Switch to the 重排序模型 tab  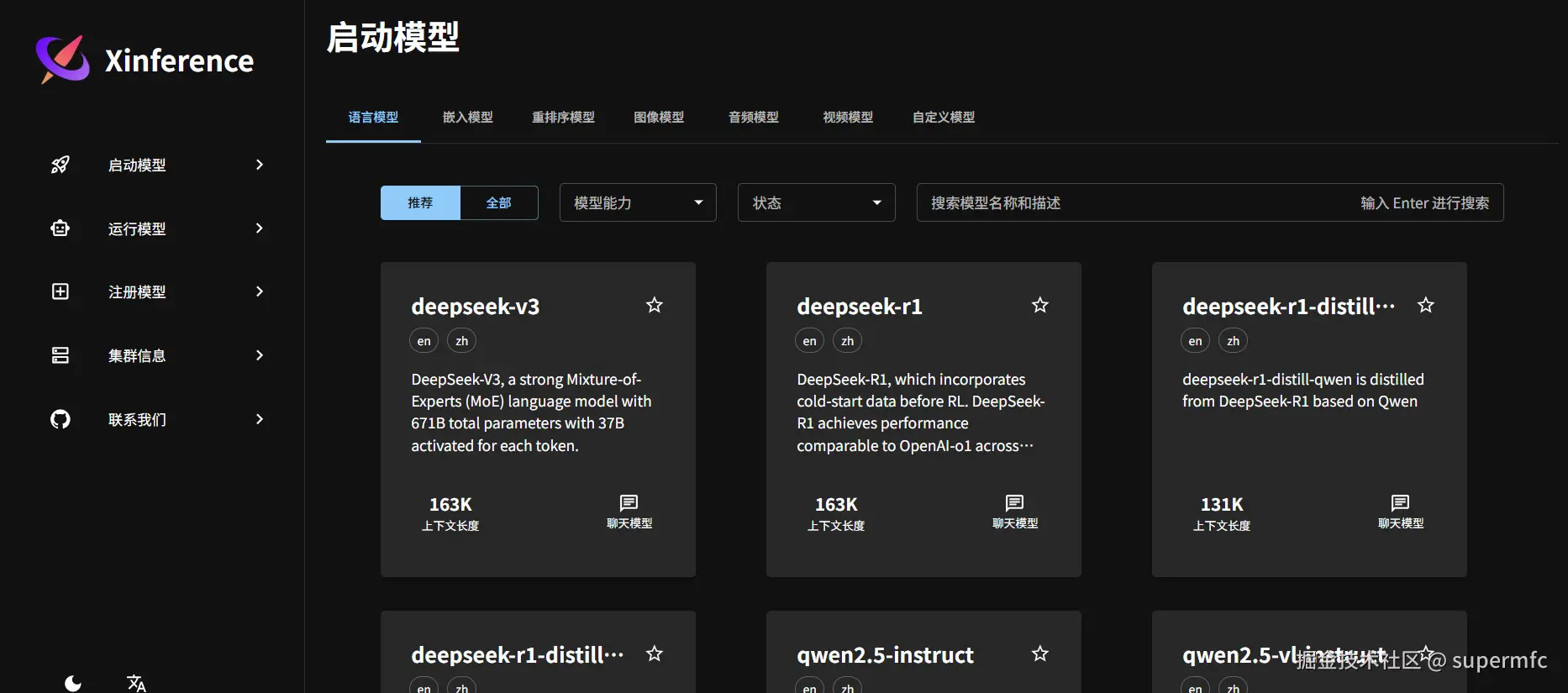pos(563,118)
